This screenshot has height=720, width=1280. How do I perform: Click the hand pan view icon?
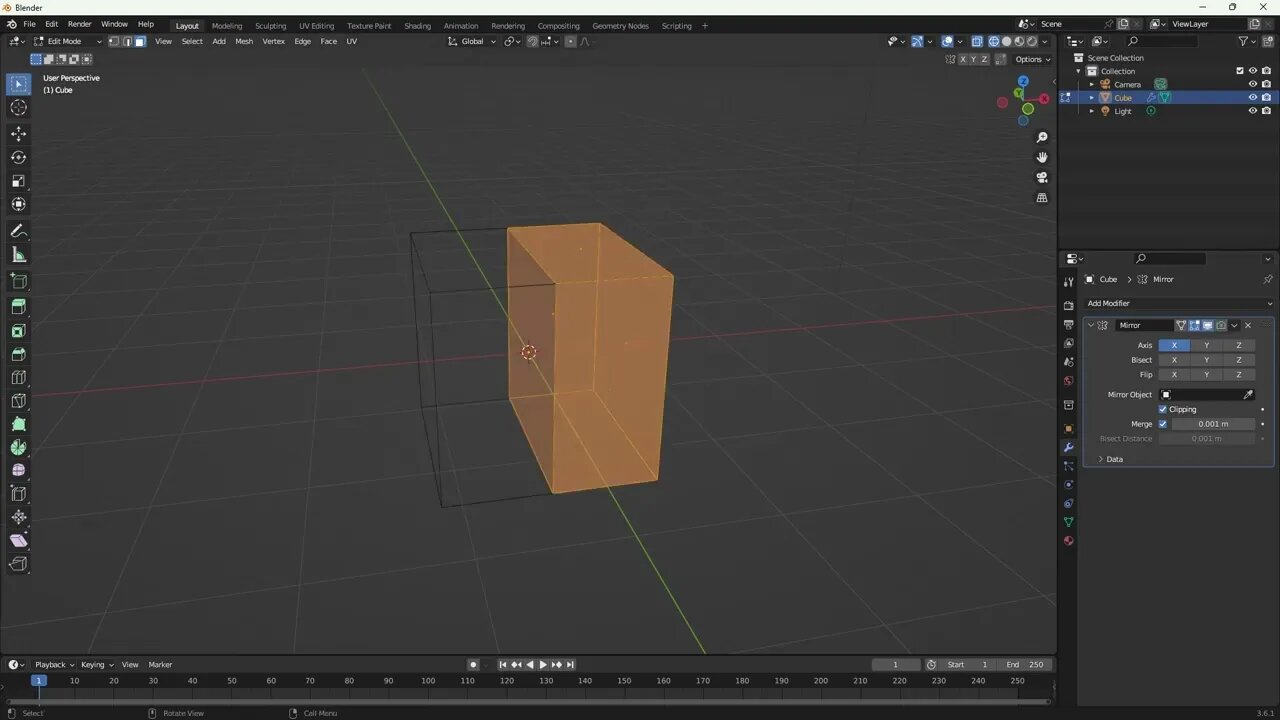[x=1042, y=157]
